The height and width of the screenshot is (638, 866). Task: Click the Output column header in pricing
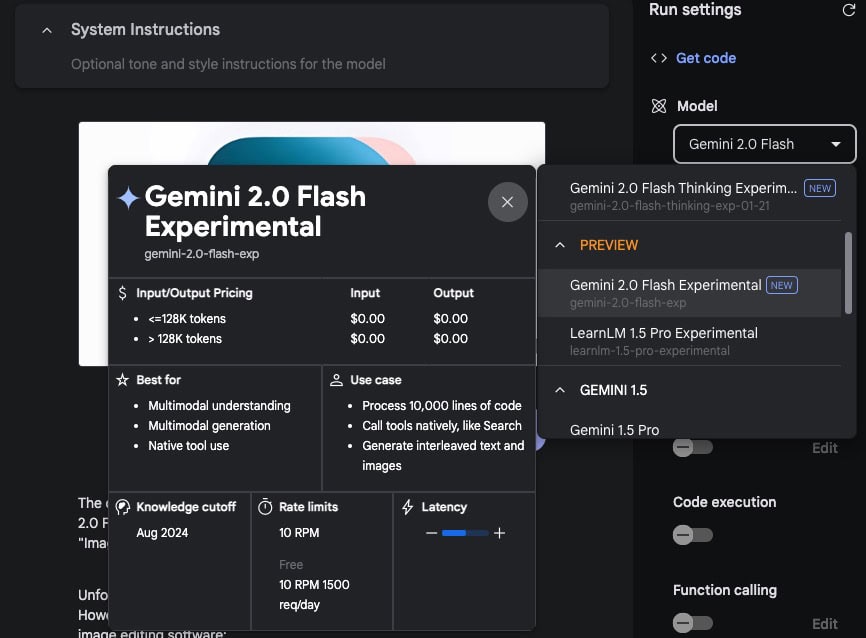453,293
